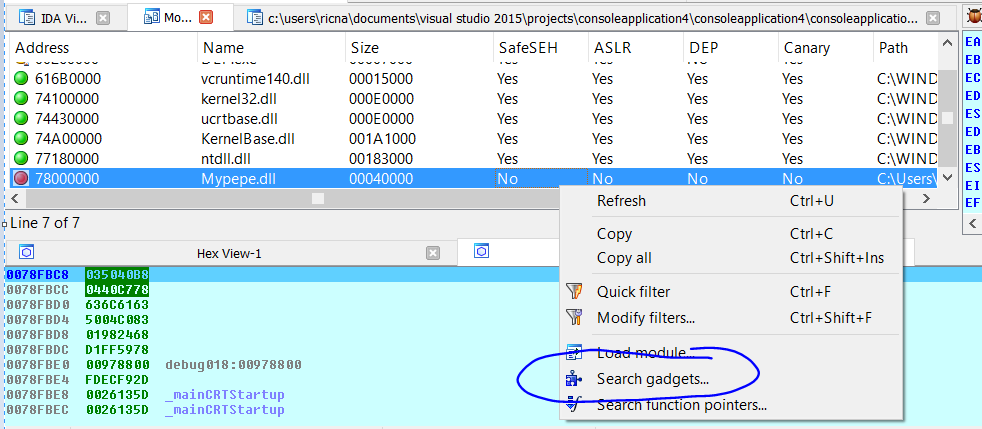This screenshot has width=982, height=429.
Task: Choose Refresh from the context menu
Action: 621,201
